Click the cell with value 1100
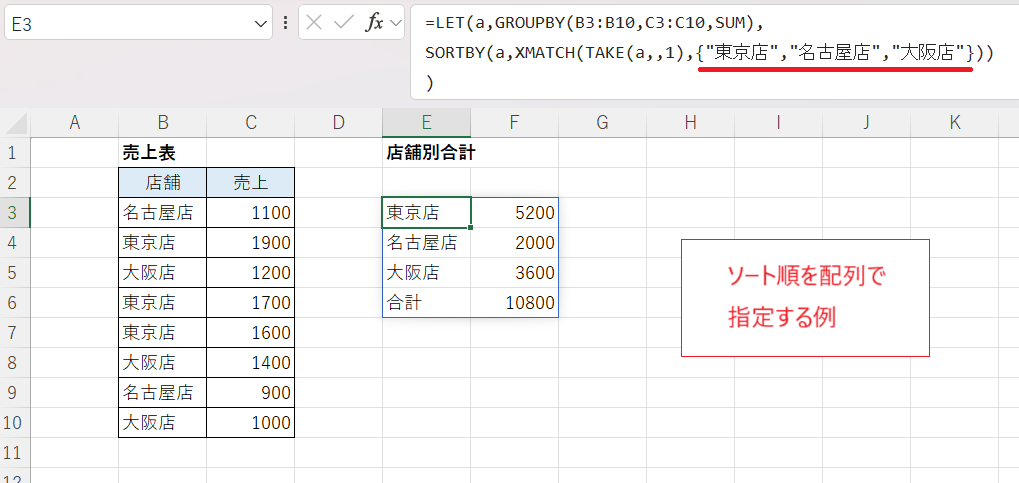Viewport: 1019px width, 483px height. click(251, 213)
